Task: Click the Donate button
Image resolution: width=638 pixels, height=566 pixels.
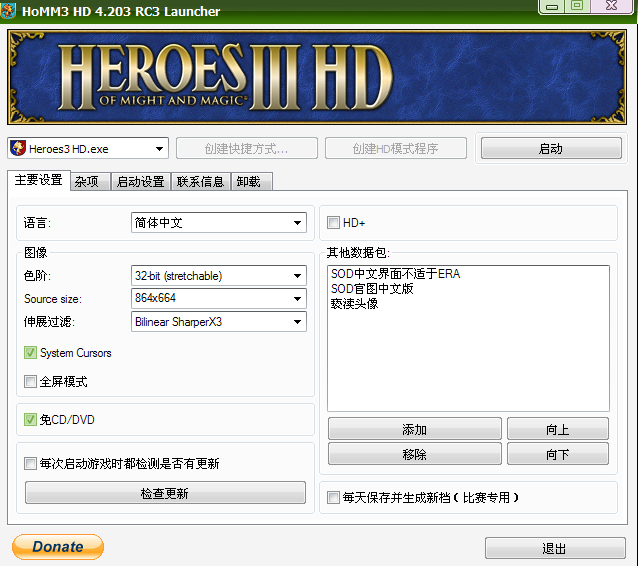Action: 58,547
